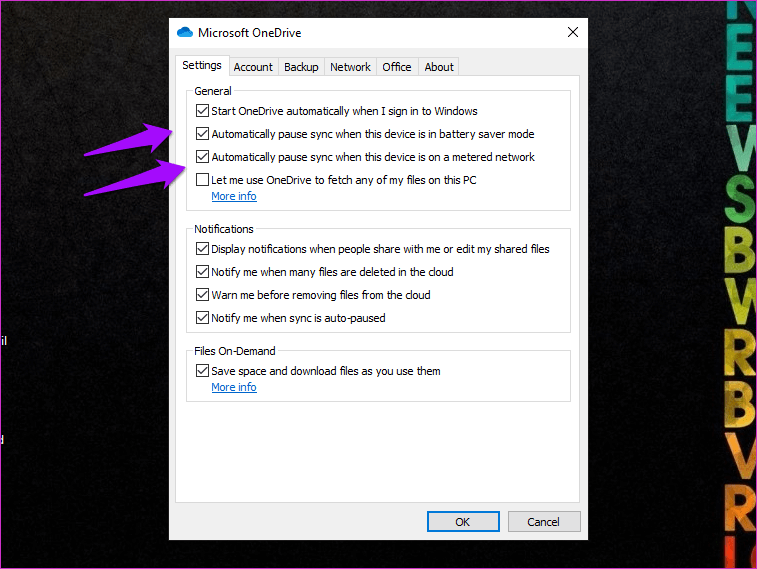Screen dimensions: 757x569
Task: Click the Microsoft OneDrive title text
Action: point(250,33)
